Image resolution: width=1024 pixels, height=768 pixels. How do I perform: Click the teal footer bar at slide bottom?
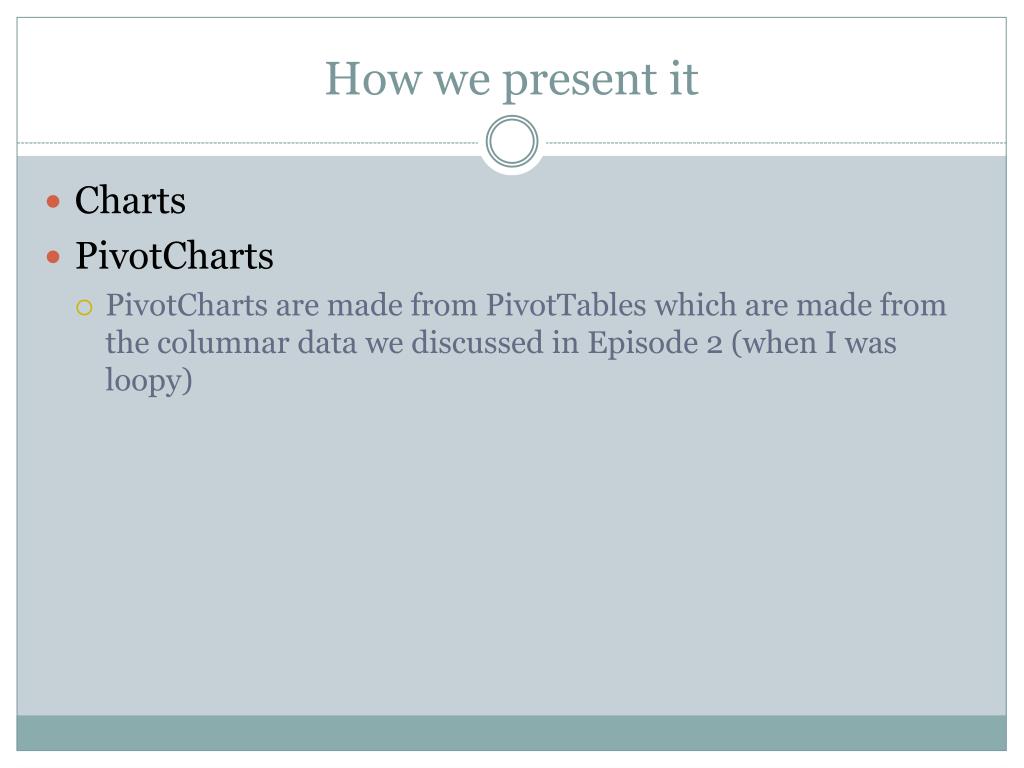tap(511, 733)
